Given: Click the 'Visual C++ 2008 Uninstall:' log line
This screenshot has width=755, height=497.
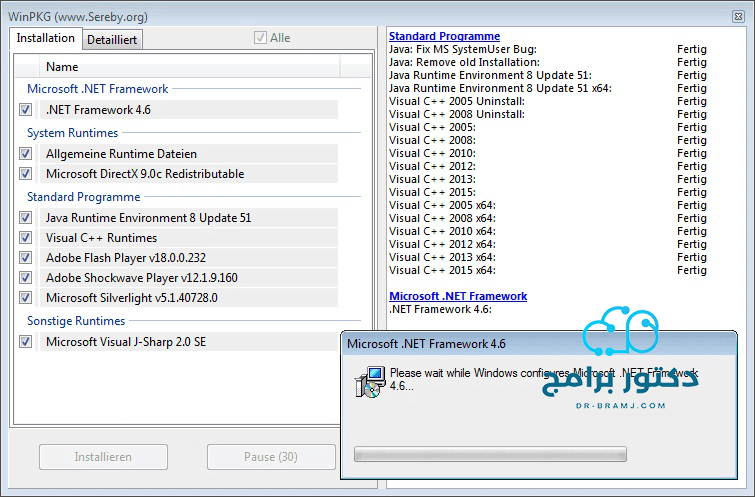Looking at the screenshot, I should pyautogui.click(x=457, y=114).
